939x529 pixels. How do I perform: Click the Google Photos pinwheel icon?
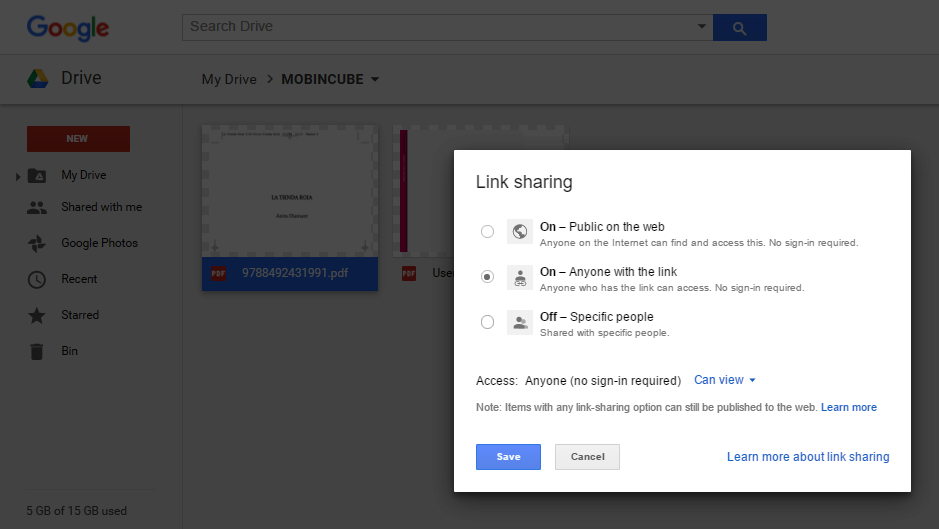pos(37,243)
